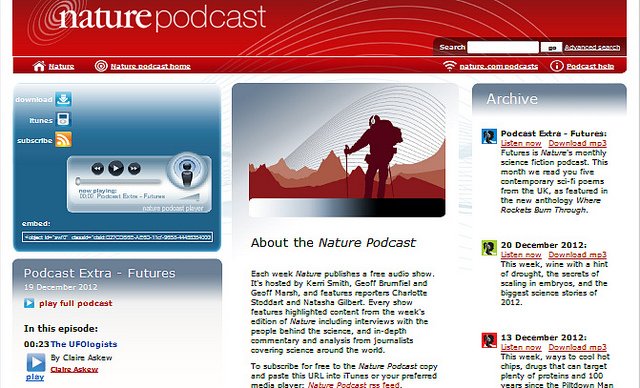Click the play text link under UFOlogists
The image size is (640, 388).
tap(35, 377)
